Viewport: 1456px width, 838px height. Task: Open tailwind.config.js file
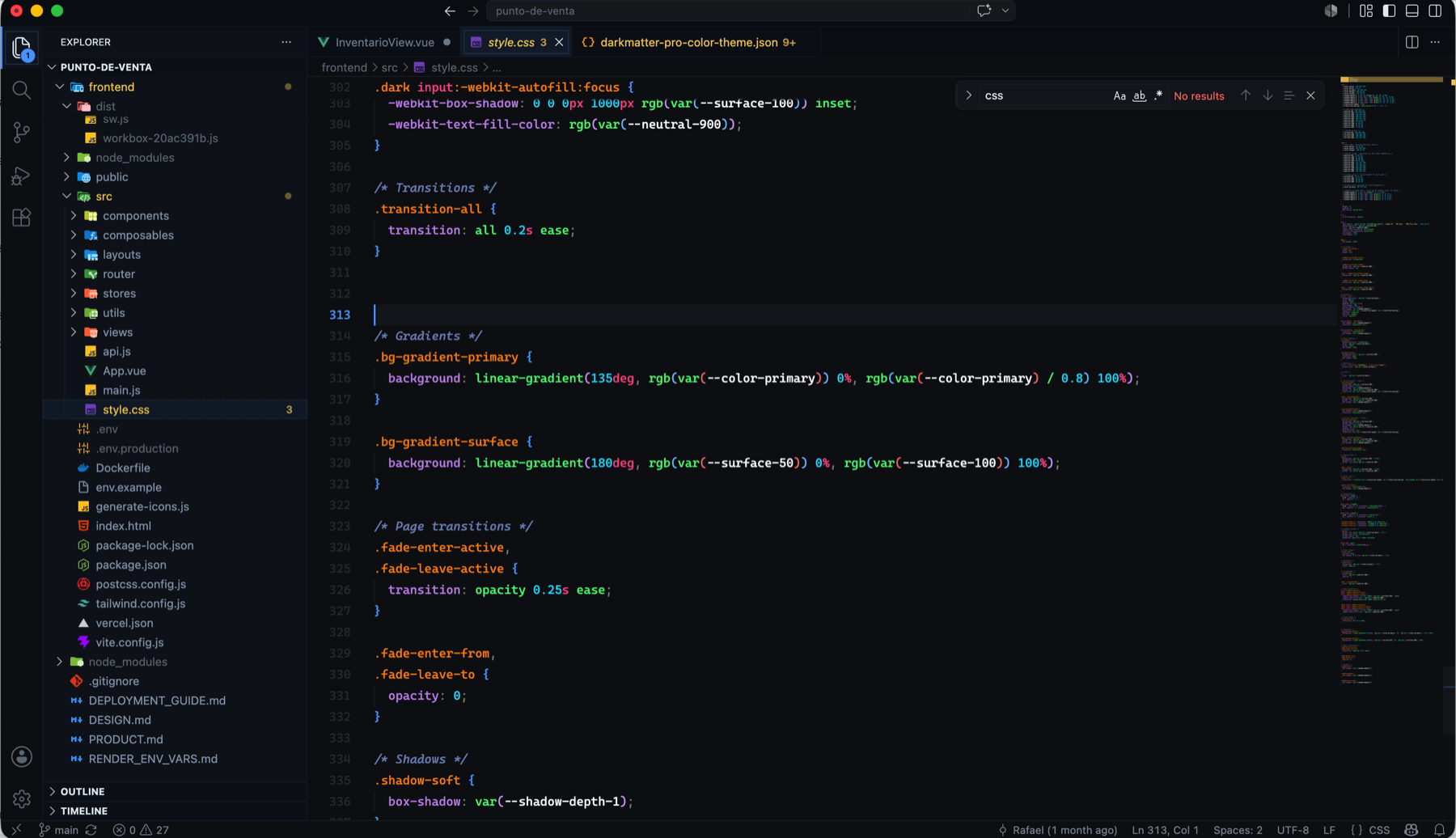click(141, 603)
